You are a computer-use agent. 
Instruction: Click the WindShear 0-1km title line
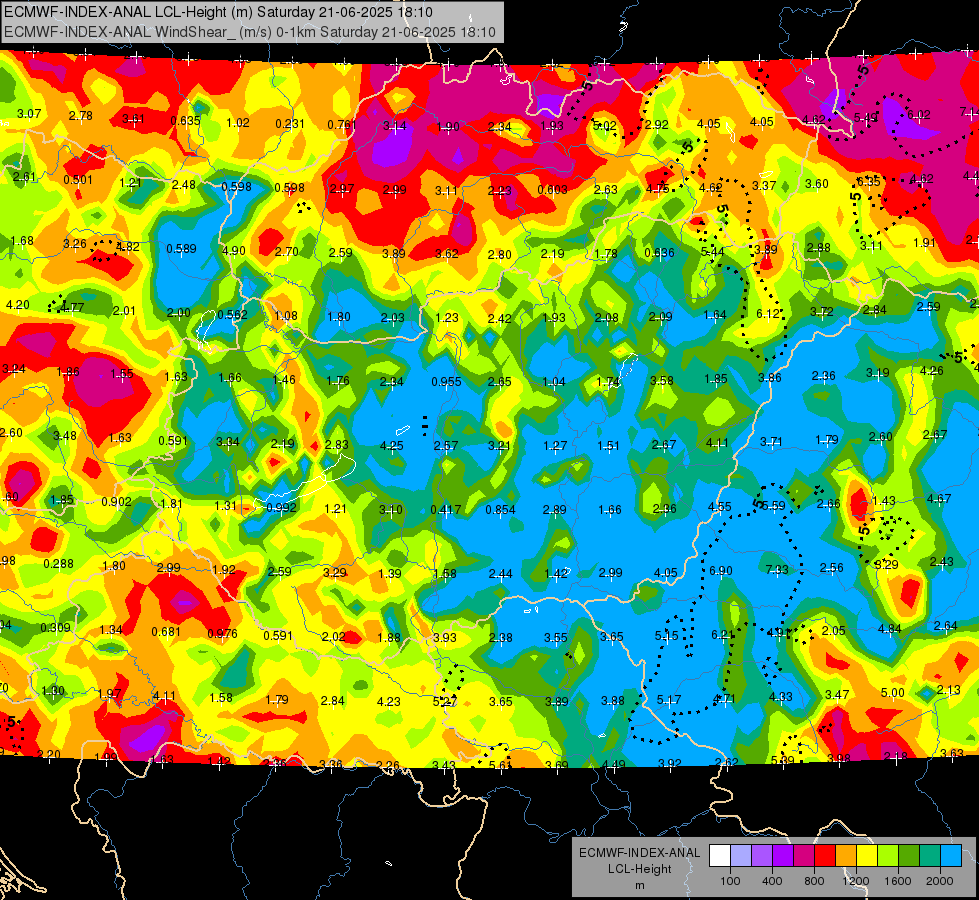point(250,32)
